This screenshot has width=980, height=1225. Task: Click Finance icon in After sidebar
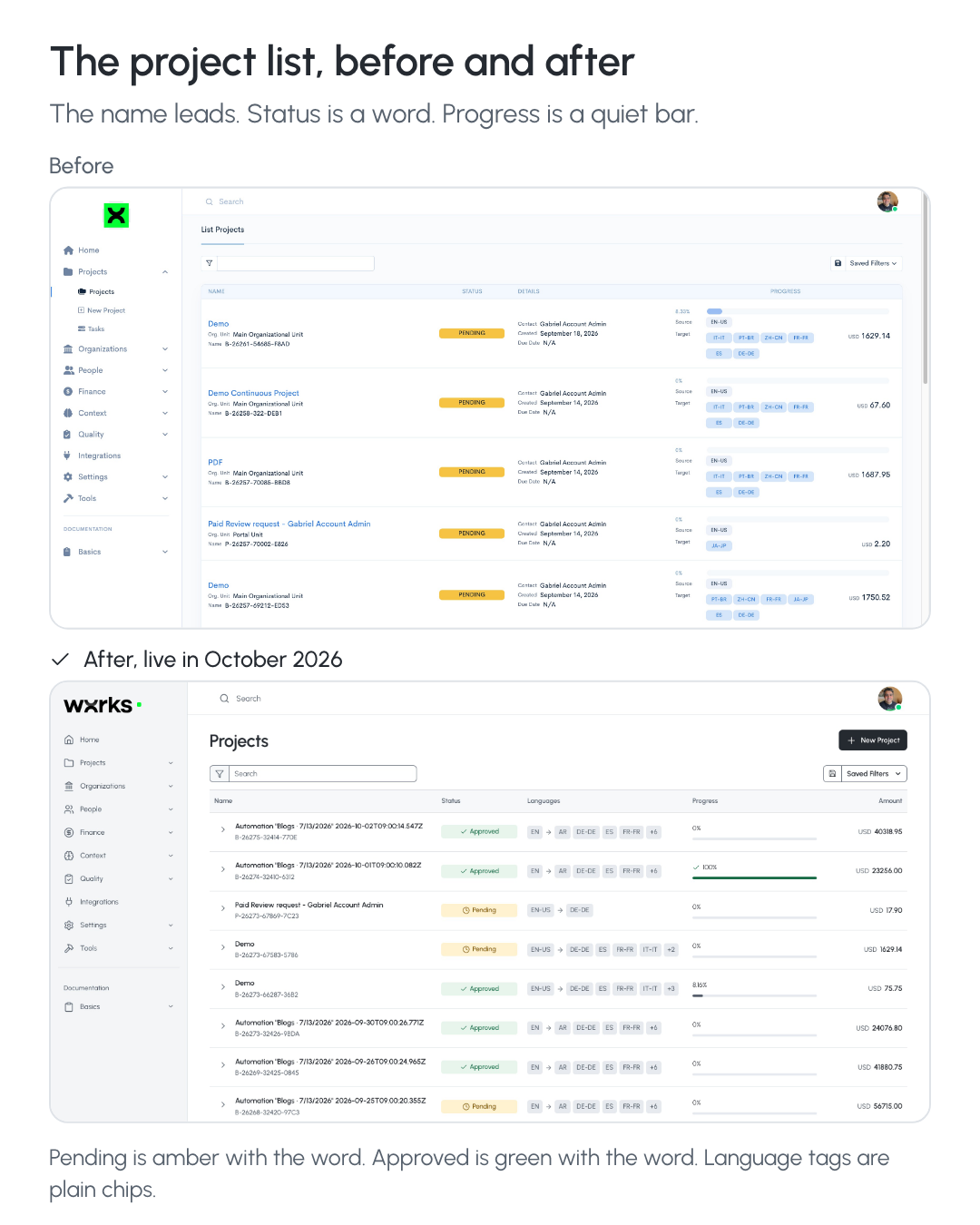click(x=69, y=832)
